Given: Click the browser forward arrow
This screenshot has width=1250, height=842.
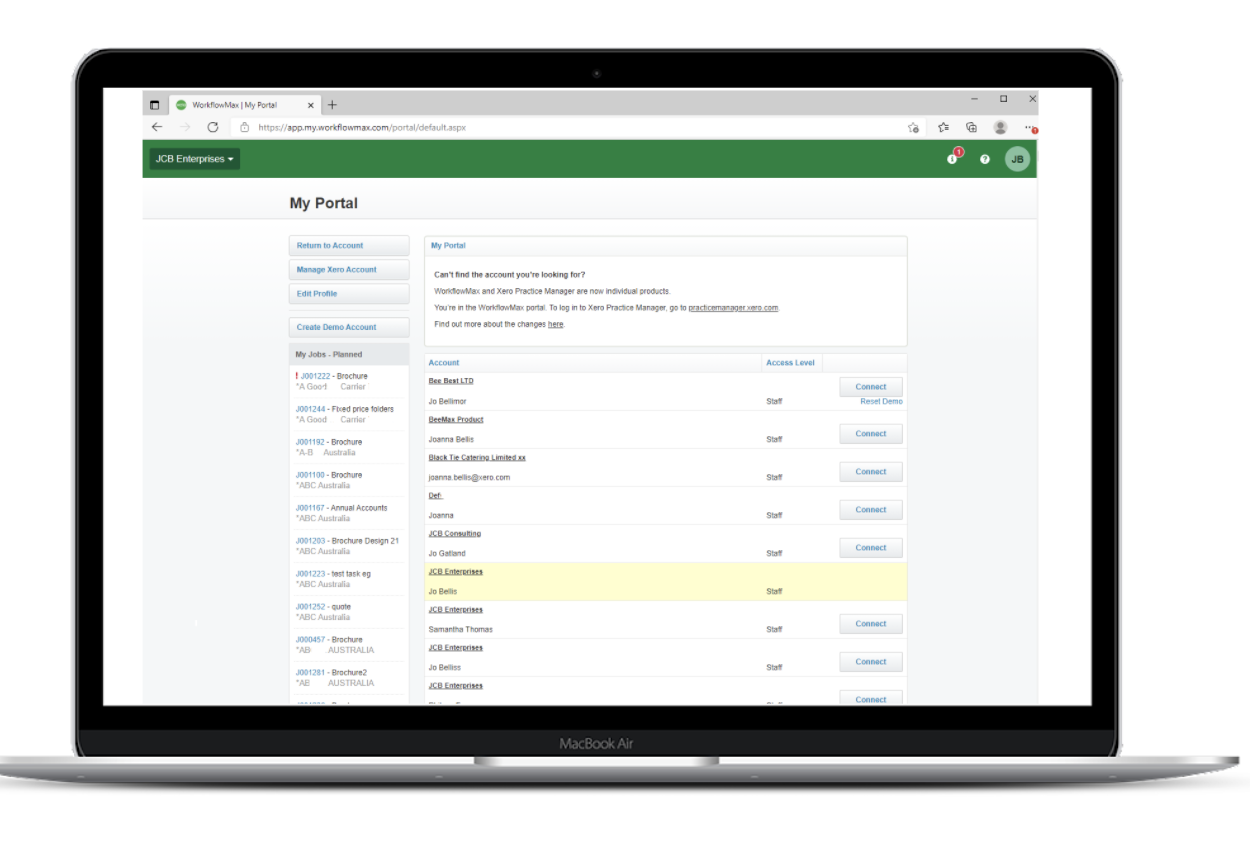Looking at the screenshot, I should (x=184, y=127).
